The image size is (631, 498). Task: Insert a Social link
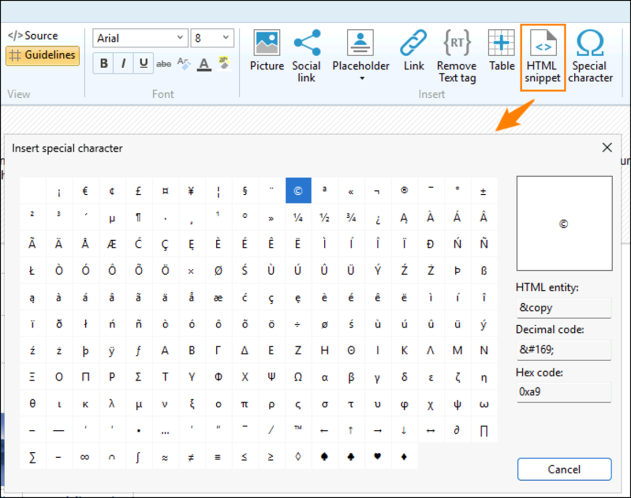click(307, 56)
